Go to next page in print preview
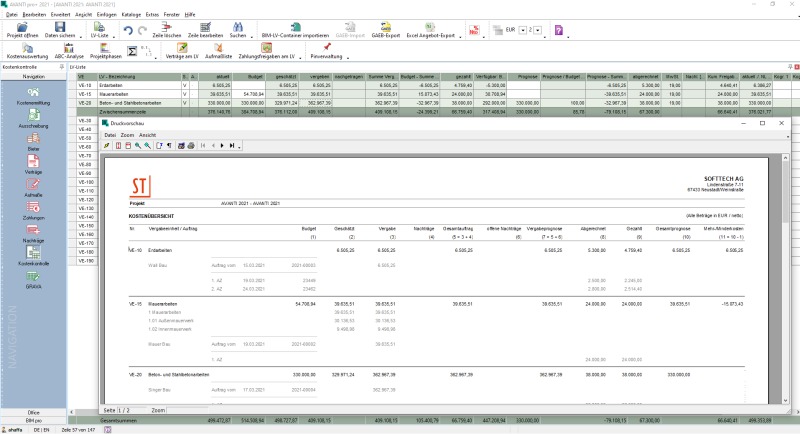800x434 pixels. click(x=222, y=146)
